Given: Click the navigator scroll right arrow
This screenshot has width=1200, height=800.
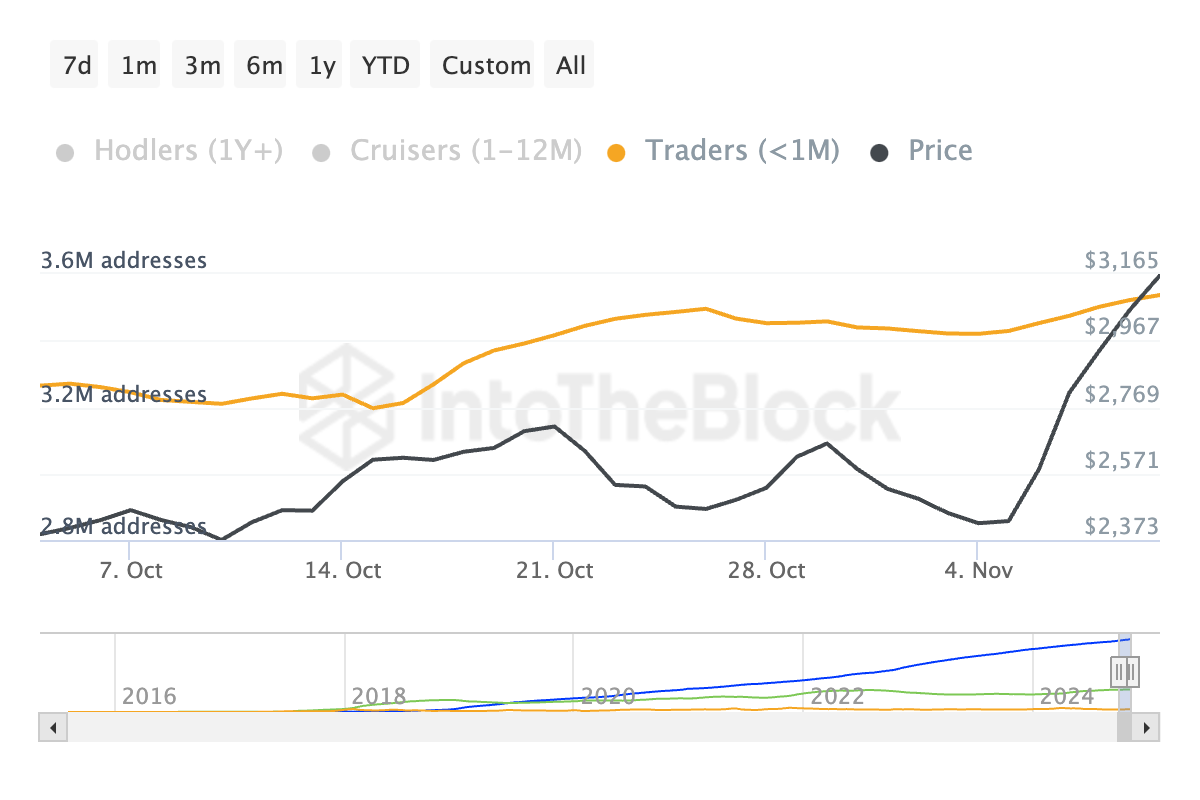Looking at the screenshot, I should [1146, 727].
